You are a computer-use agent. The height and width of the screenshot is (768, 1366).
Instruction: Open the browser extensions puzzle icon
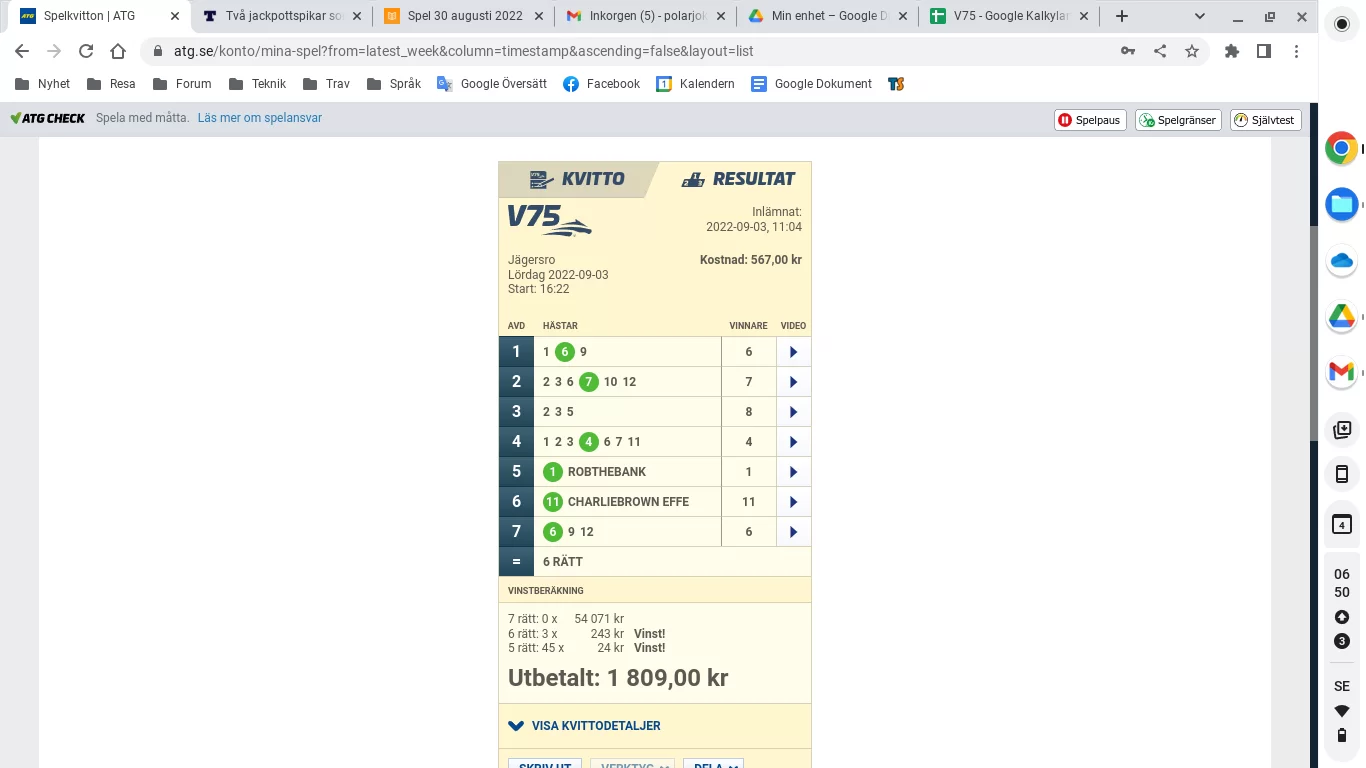(x=1232, y=50)
